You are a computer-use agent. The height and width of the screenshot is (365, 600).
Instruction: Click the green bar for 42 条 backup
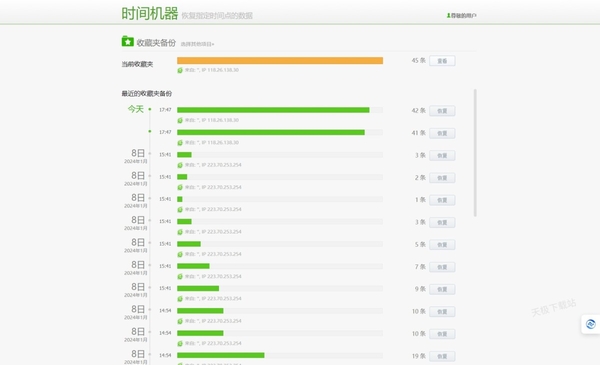click(x=273, y=110)
